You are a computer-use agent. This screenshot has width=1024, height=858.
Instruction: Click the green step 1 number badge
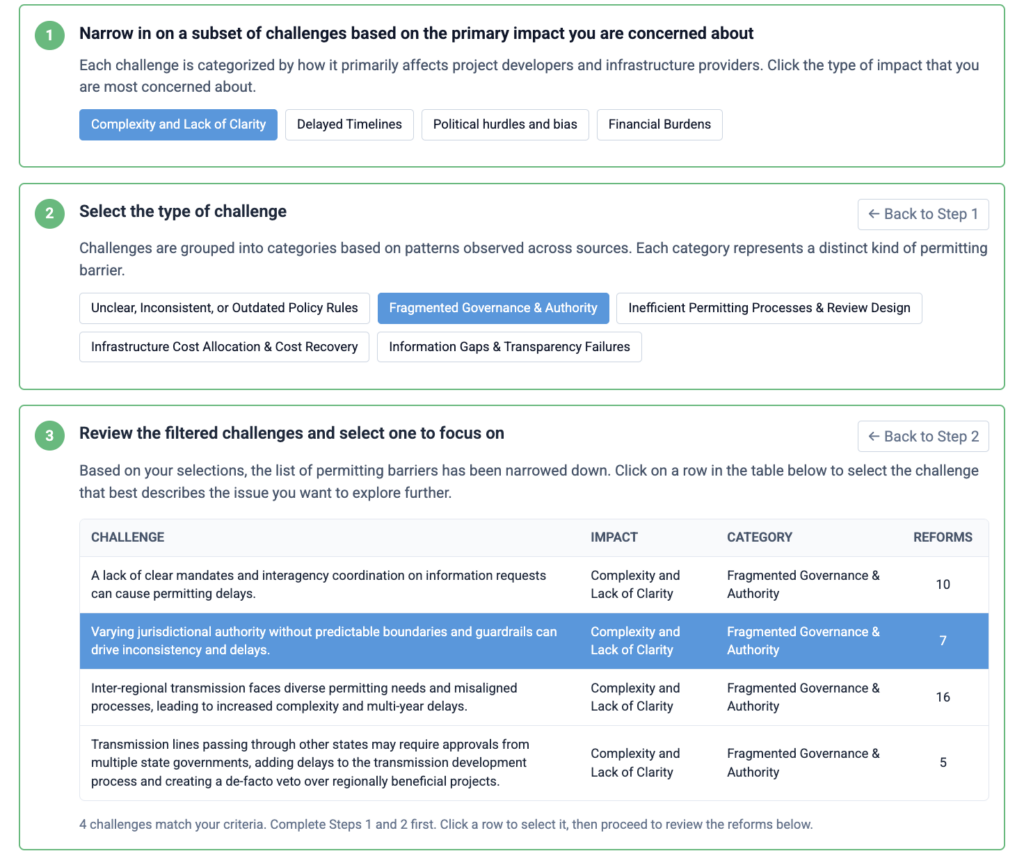pyautogui.click(x=49, y=35)
